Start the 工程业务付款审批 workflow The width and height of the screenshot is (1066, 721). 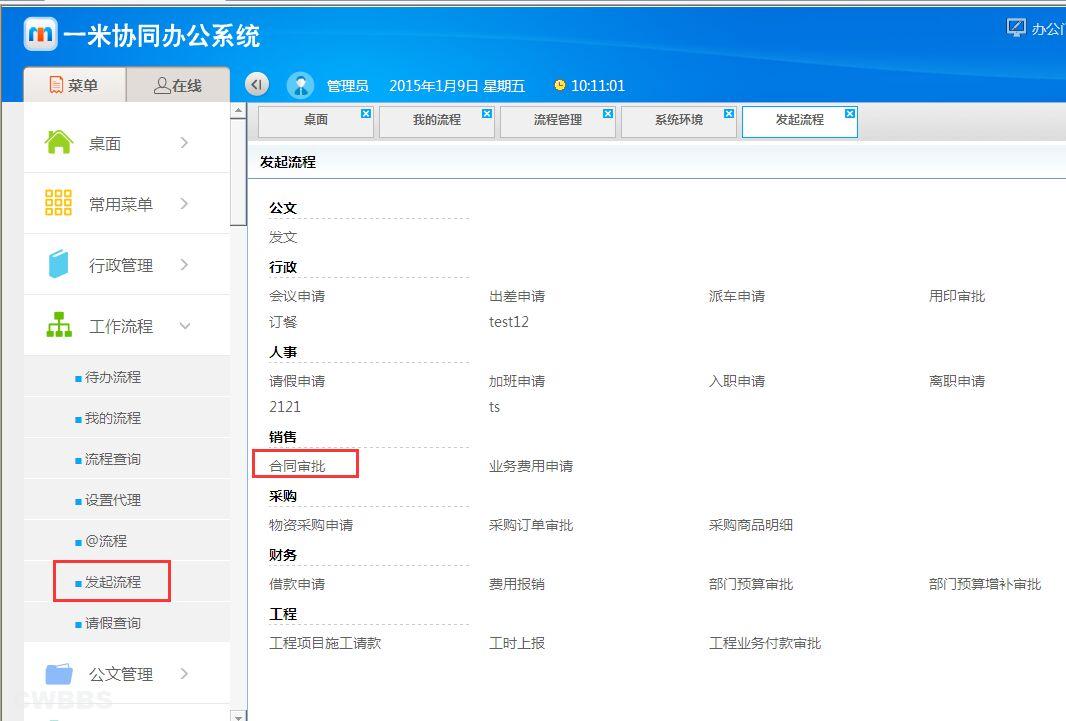click(x=766, y=644)
